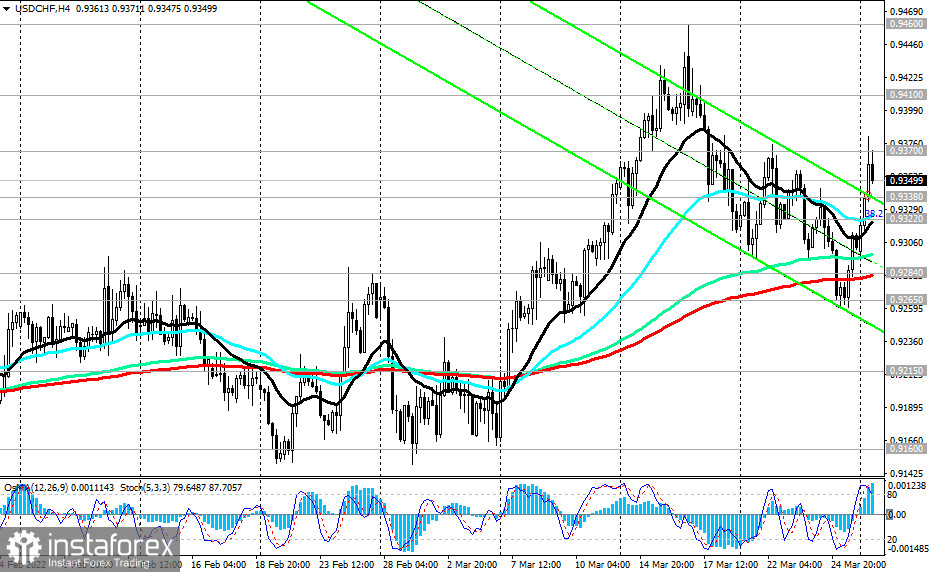Select the 0.93700 resistance level label

coord(906,151)
